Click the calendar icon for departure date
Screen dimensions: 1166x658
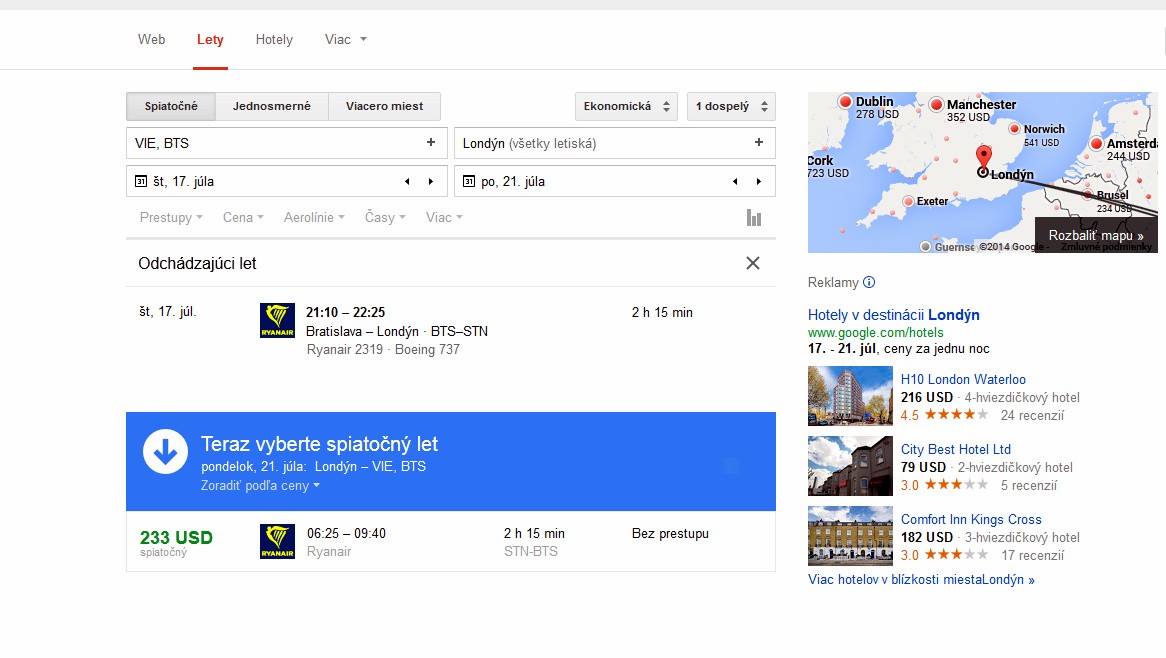tap(141, 182)
